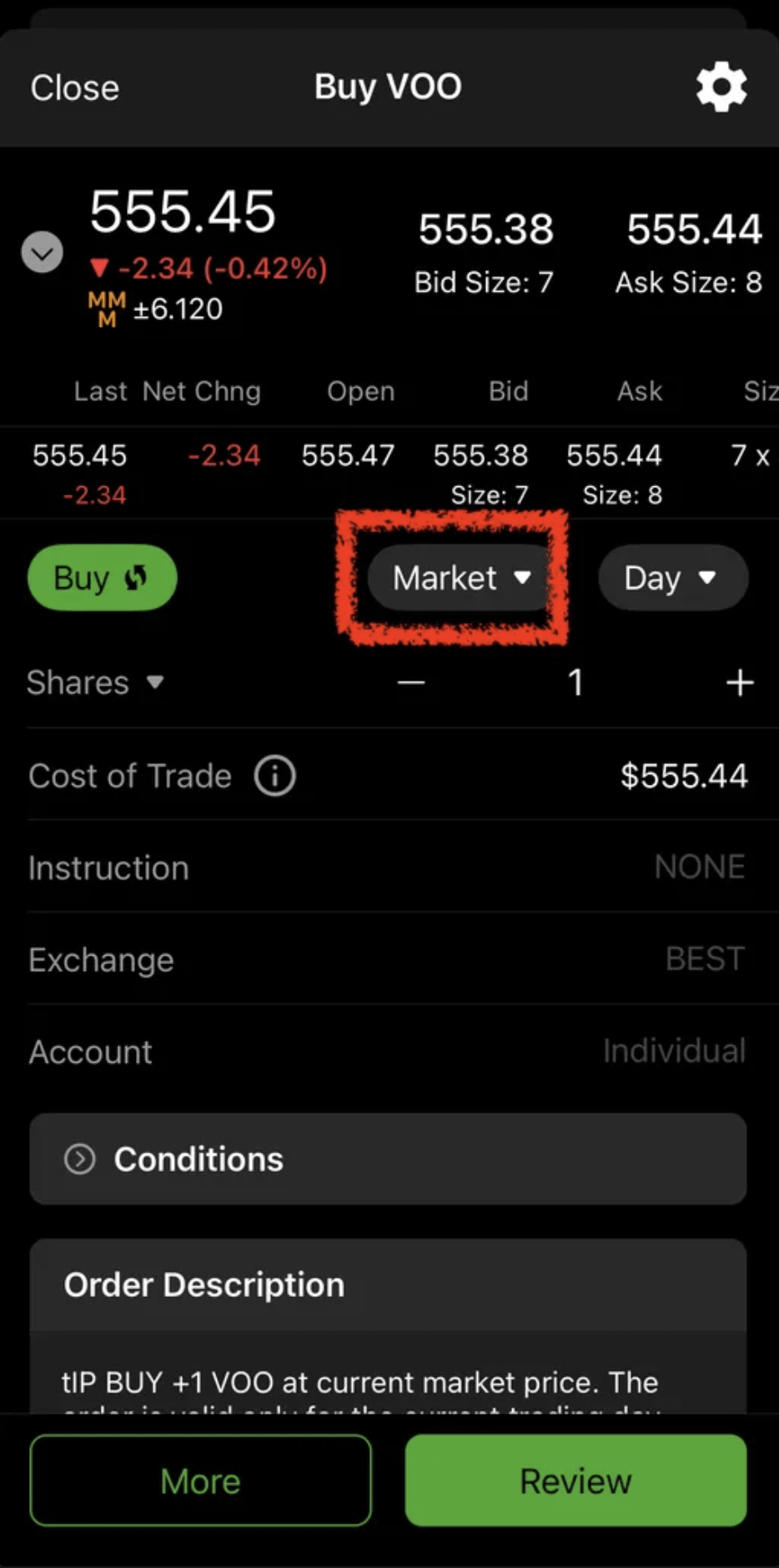Decrease share quantity with minus icon
The image size is (779, 1568).
pos(410,683)
